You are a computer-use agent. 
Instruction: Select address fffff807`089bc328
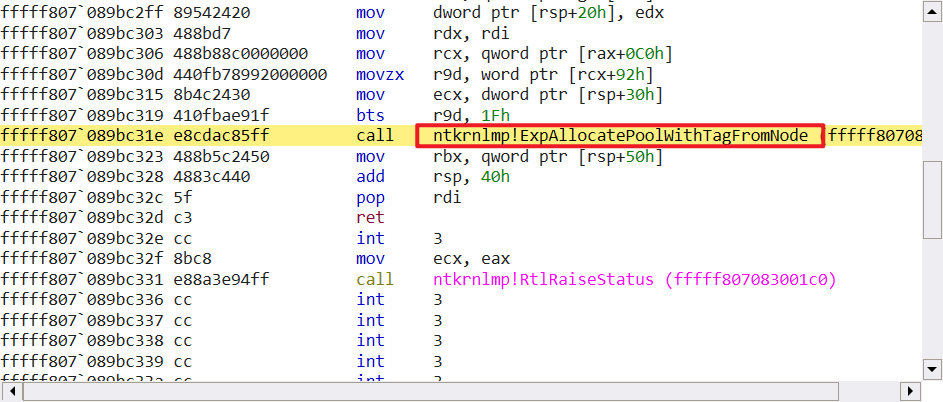pos(81,177)
